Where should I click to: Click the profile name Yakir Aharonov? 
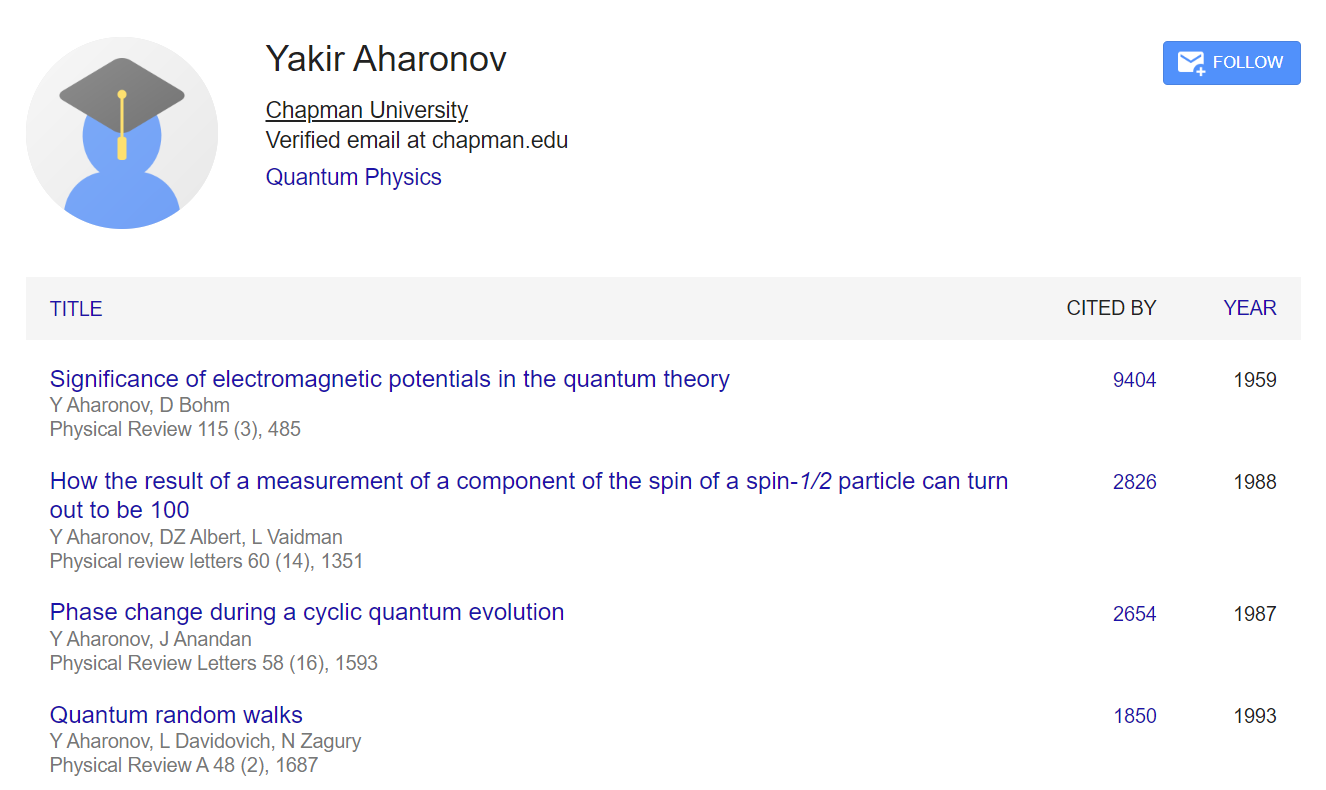coord(386,59)
